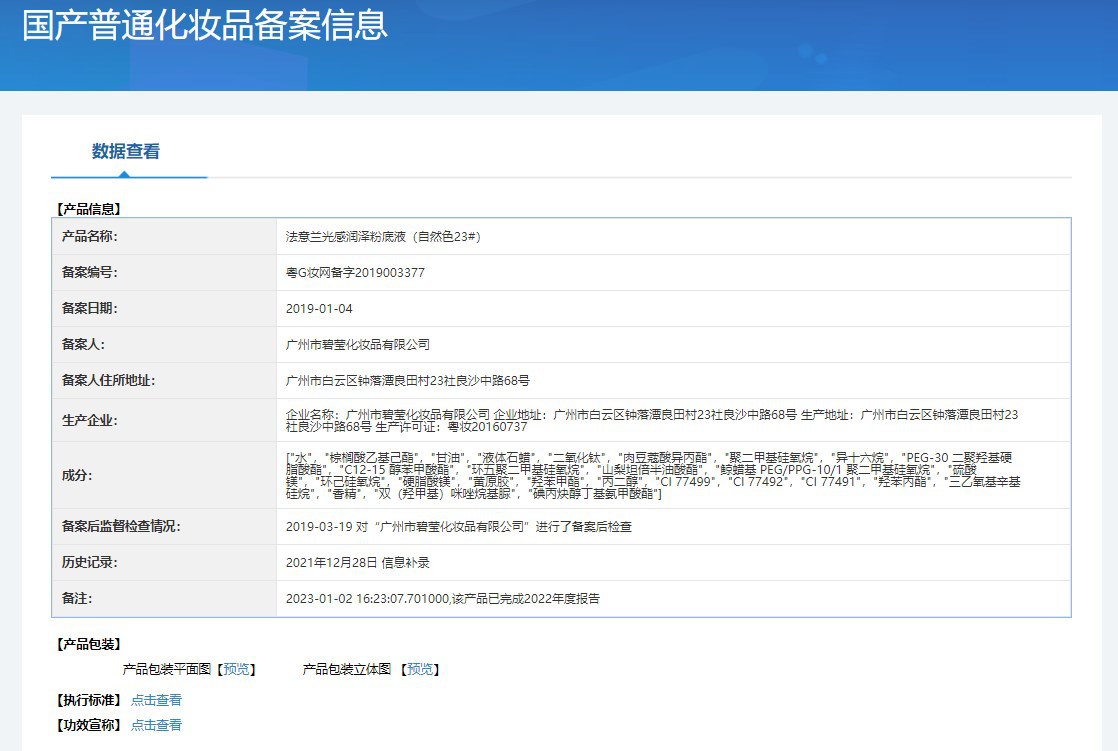Select product name 法意兰光感润泽粉底液 text

(383, 237)
